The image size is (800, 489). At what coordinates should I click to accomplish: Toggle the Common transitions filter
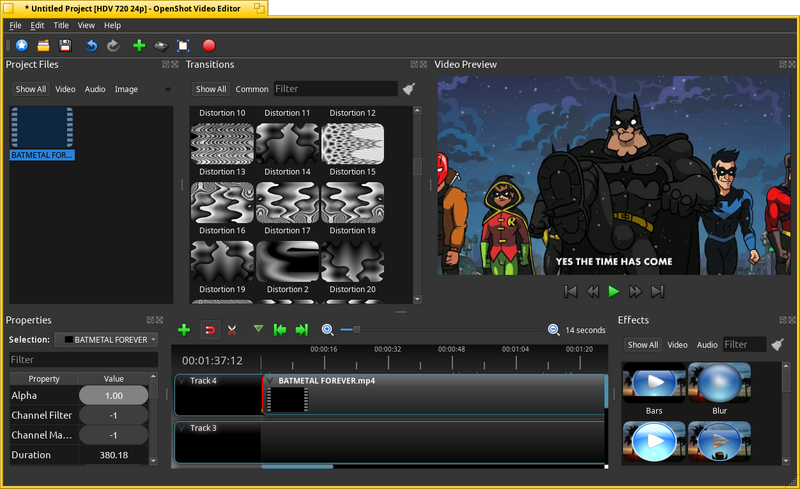pyautogui.click(x=252, y=89)
